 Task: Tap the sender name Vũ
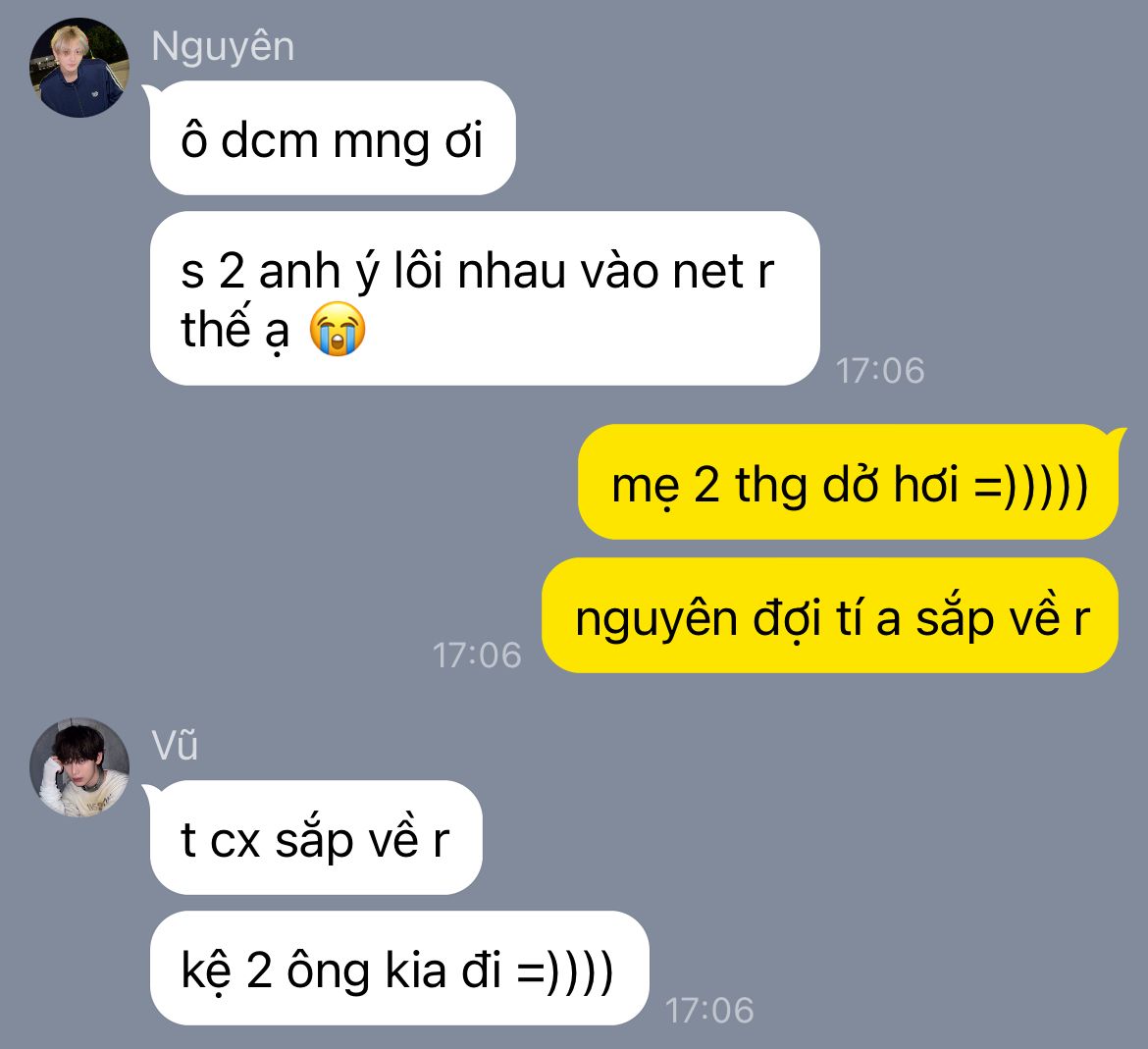[175, 745]
